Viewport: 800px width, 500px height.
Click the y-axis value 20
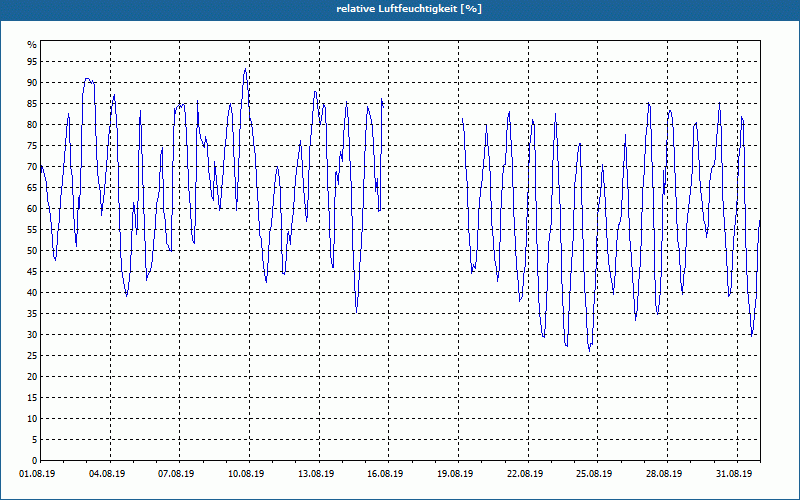(x=32, y=377)
